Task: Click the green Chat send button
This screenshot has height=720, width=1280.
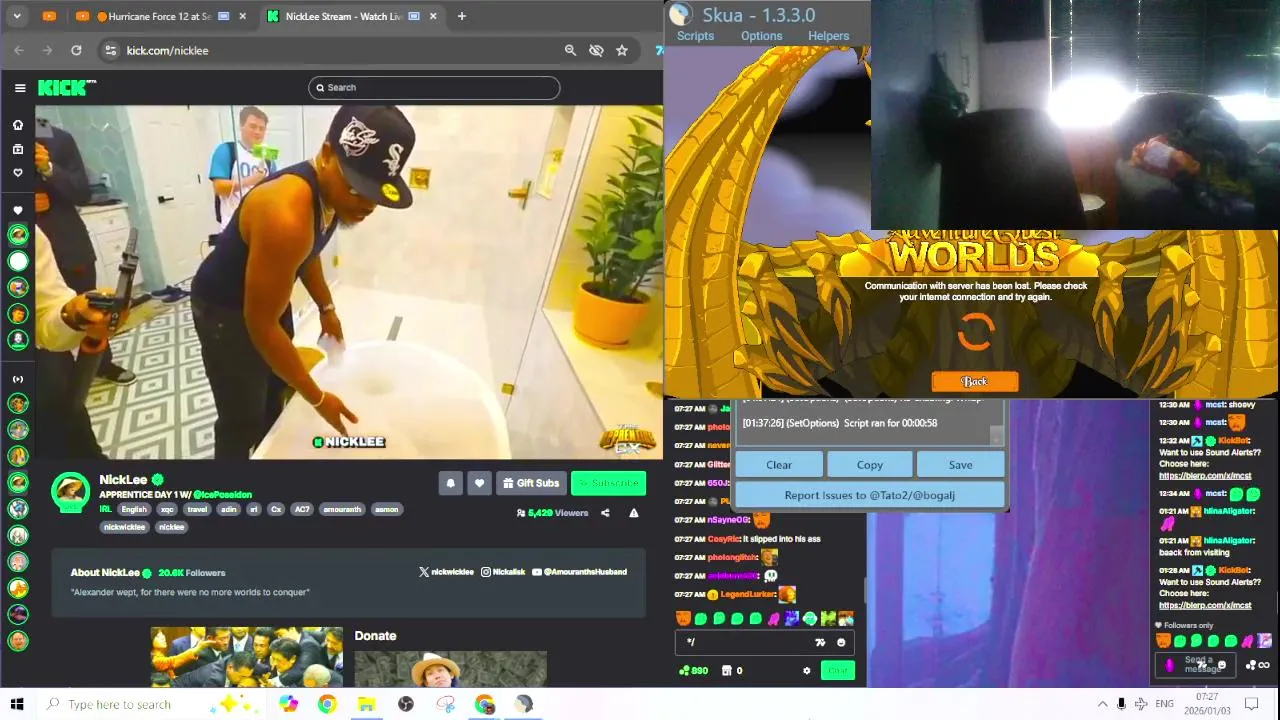Action: [838, 671]
